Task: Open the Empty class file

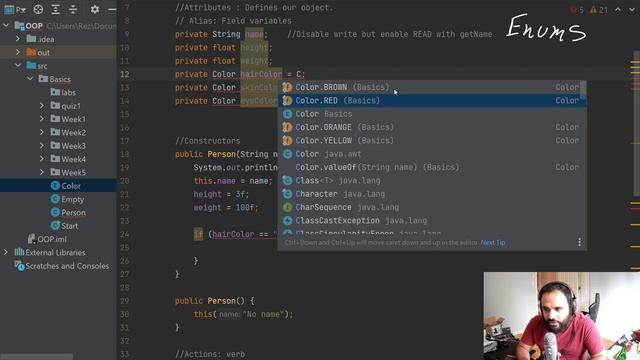Action: point(67,199)
